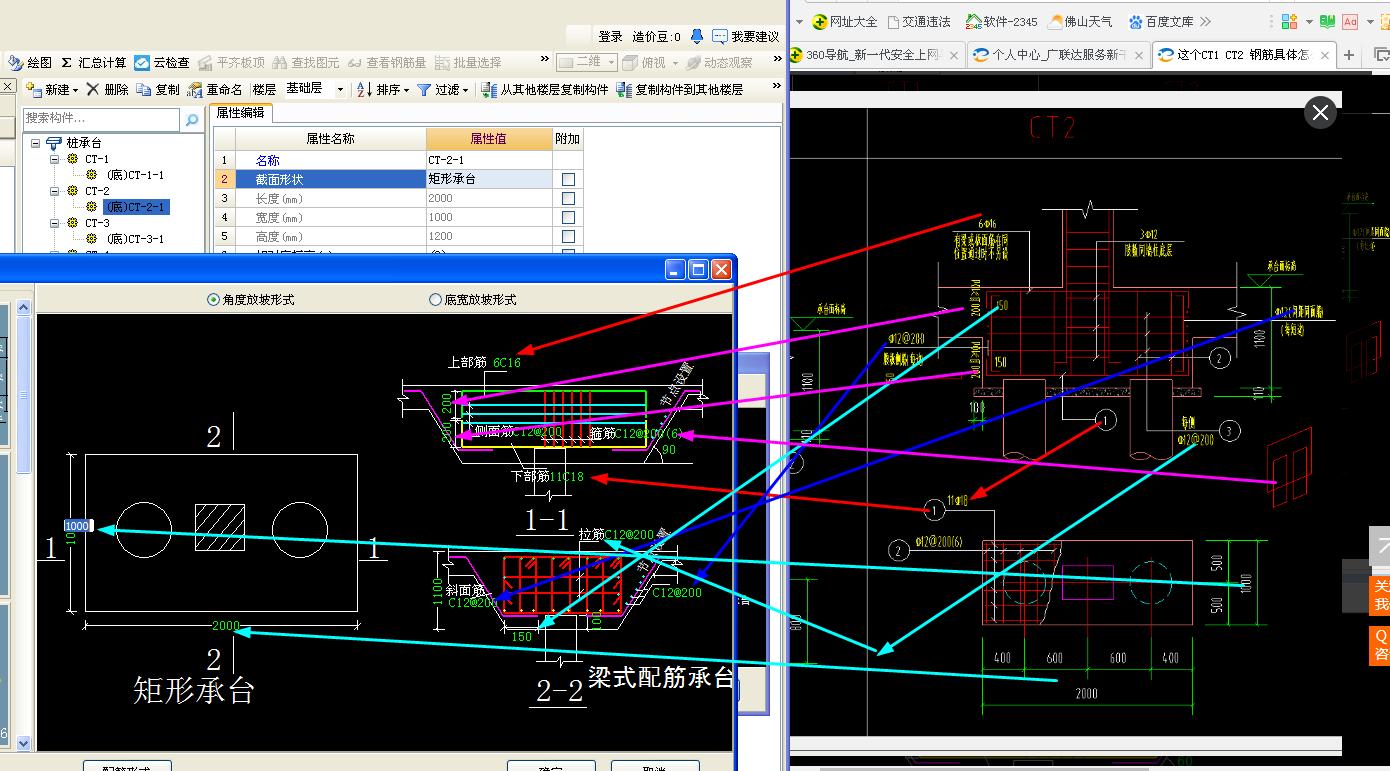Switch to the 360导航 browser tab
Viewport: 1390px width, 771px height.
tap(876, 55)
